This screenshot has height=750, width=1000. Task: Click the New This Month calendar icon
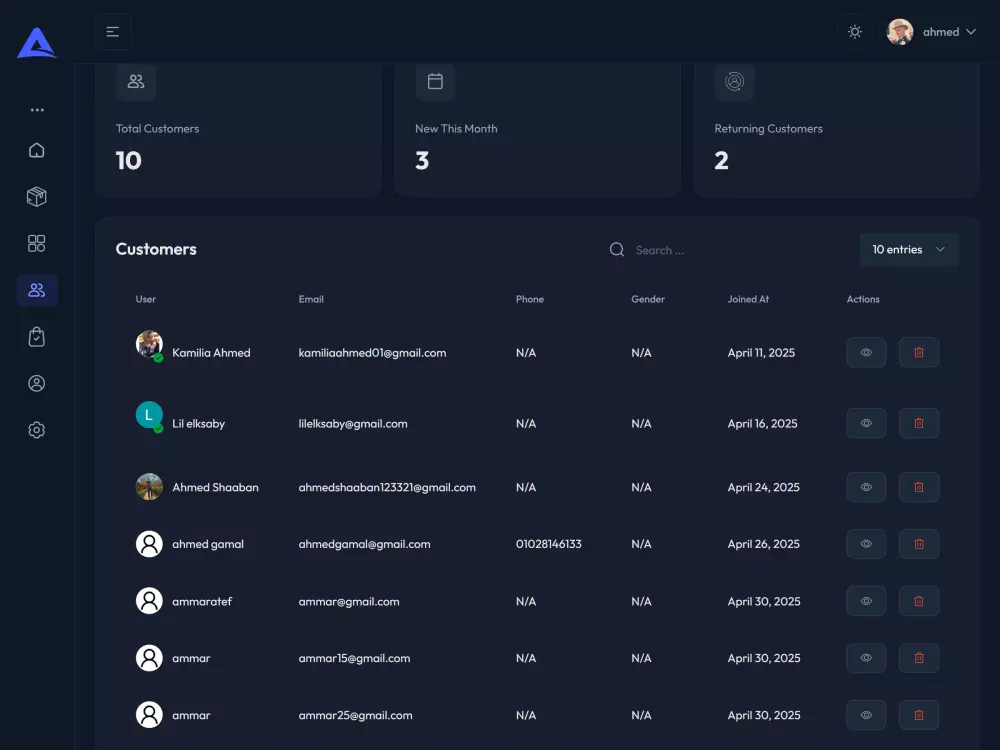point(435,82)
